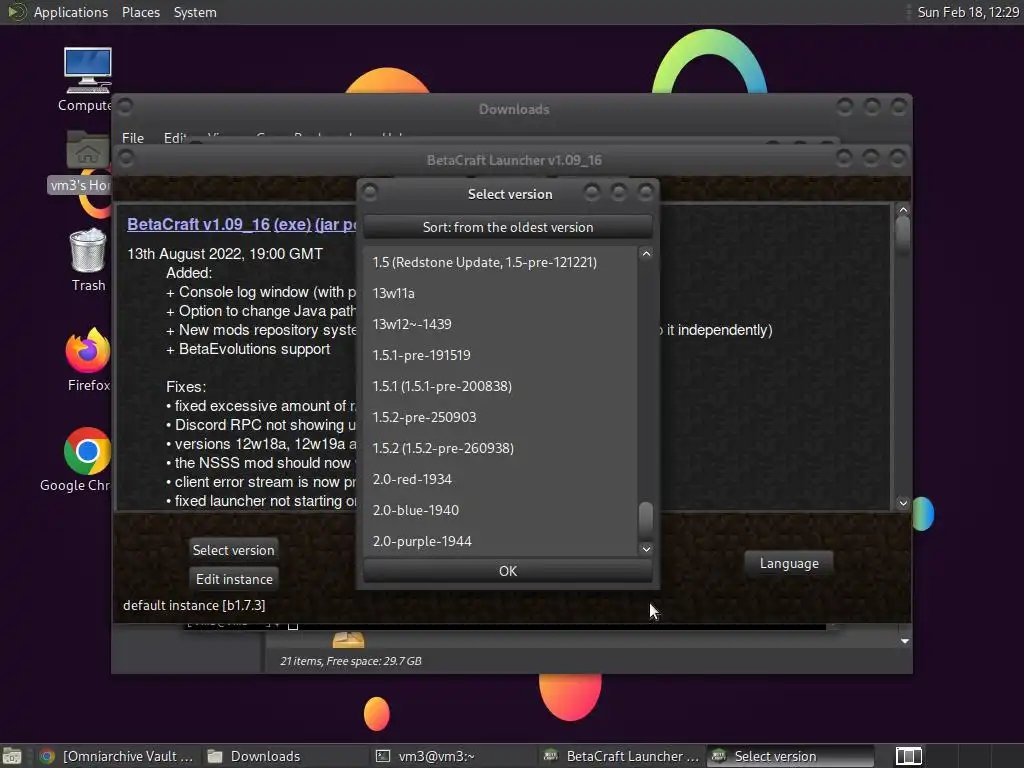The width and height of the screenshot is (1024, 768).
Task: Open the Applications menu
Action: click(x=71, y=12)
